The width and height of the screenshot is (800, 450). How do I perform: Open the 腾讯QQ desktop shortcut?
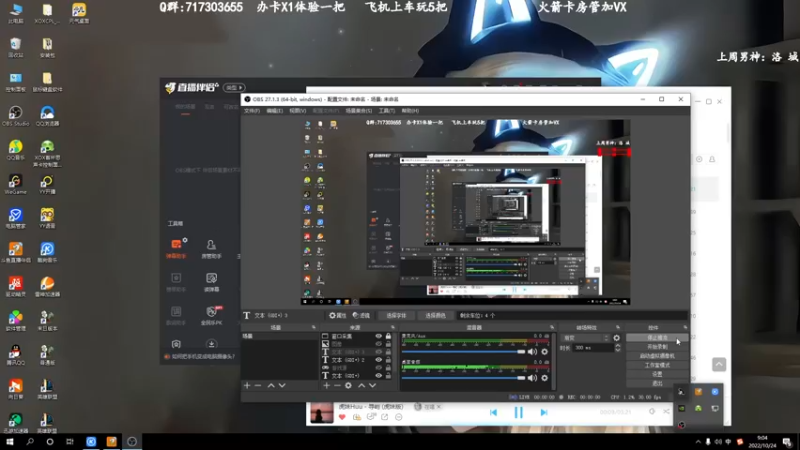(x=15, y=355)
